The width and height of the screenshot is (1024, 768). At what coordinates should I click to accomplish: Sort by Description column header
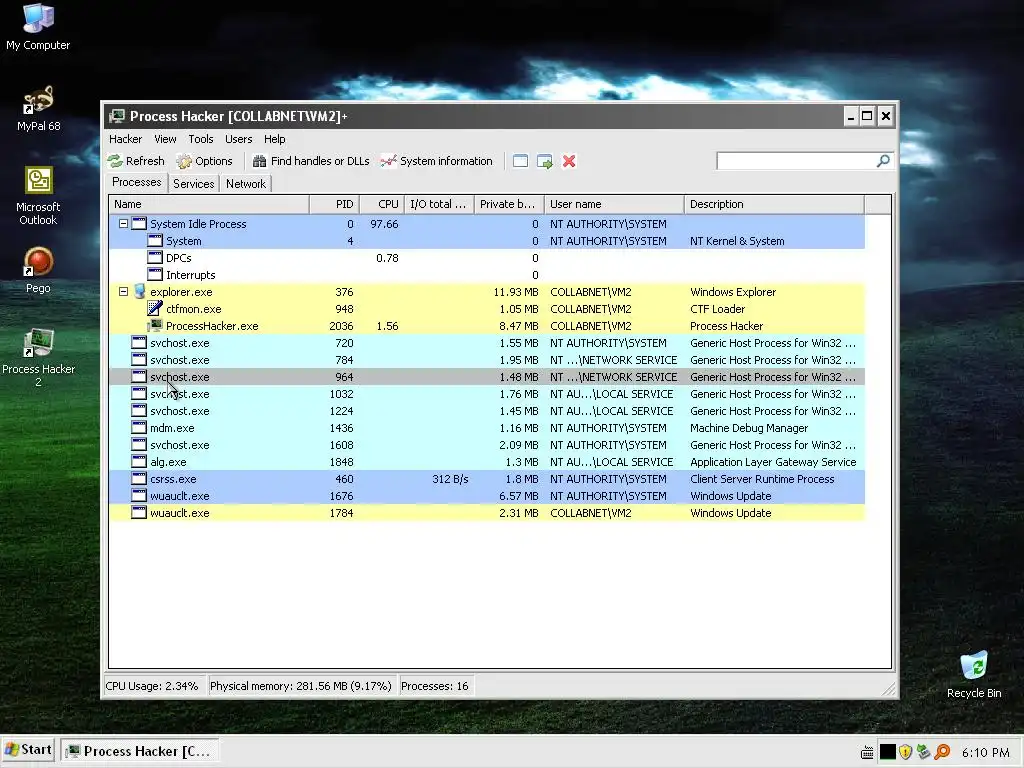coord(775,204)
